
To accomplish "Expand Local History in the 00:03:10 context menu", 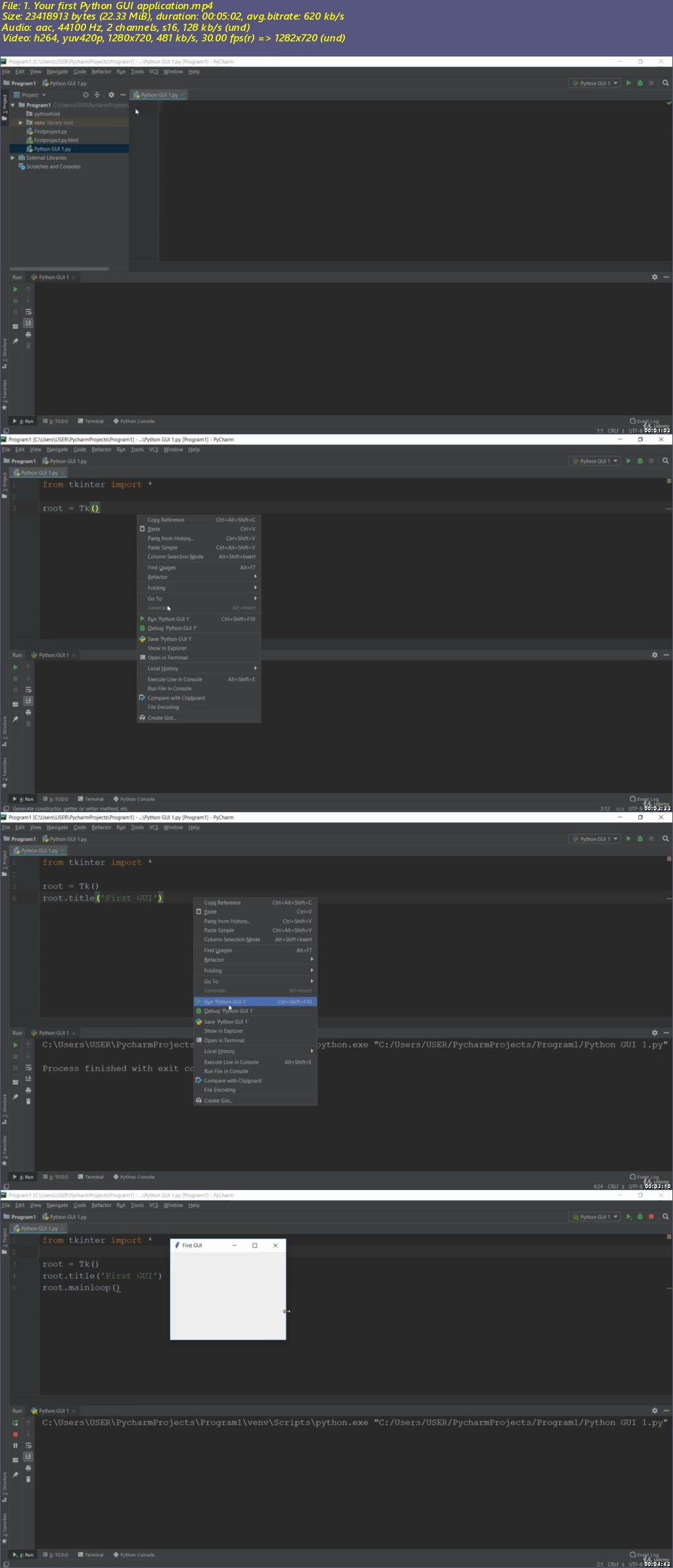I will [x=255, y=1051].
